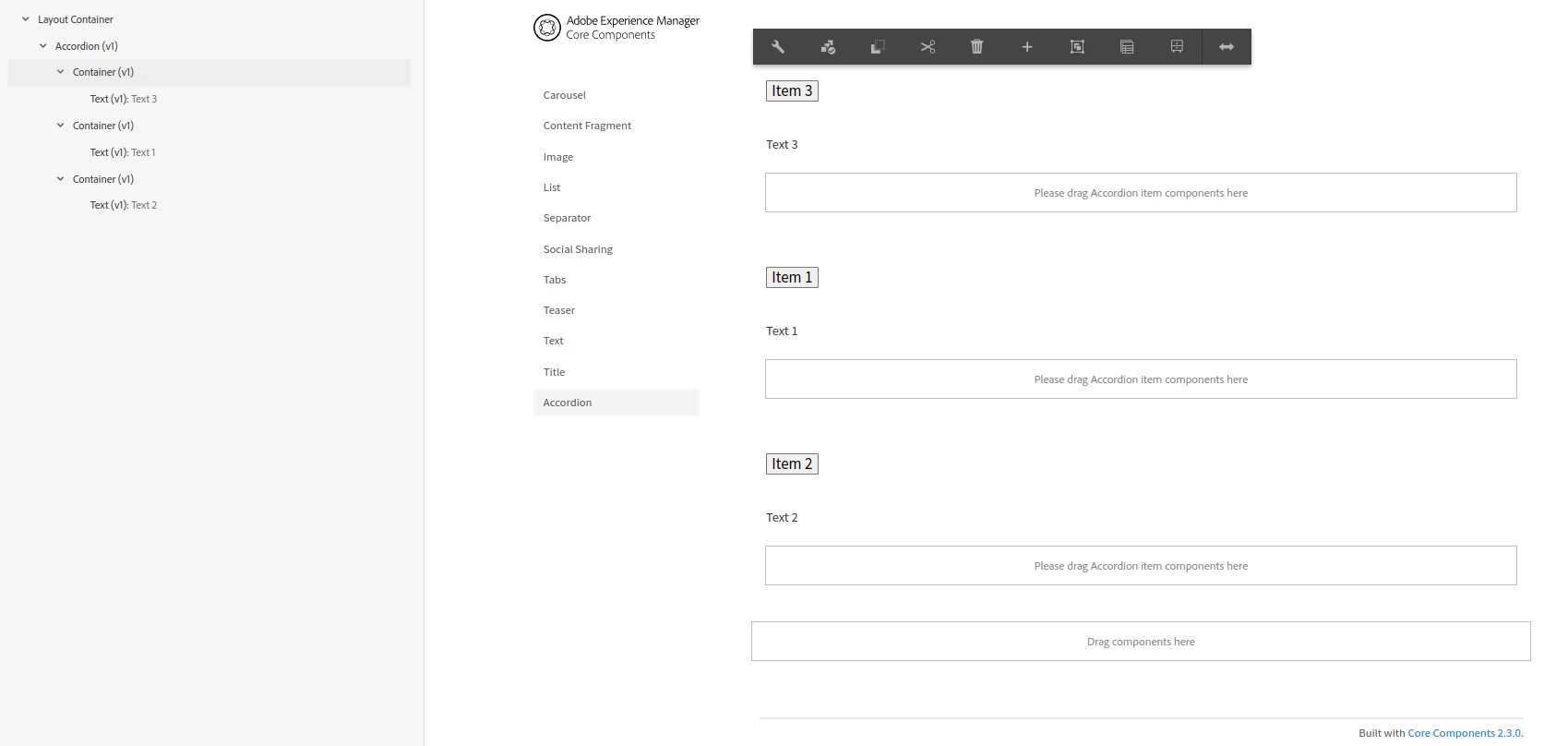Open the Carousel component page
1568x746 pixels.
565,95
